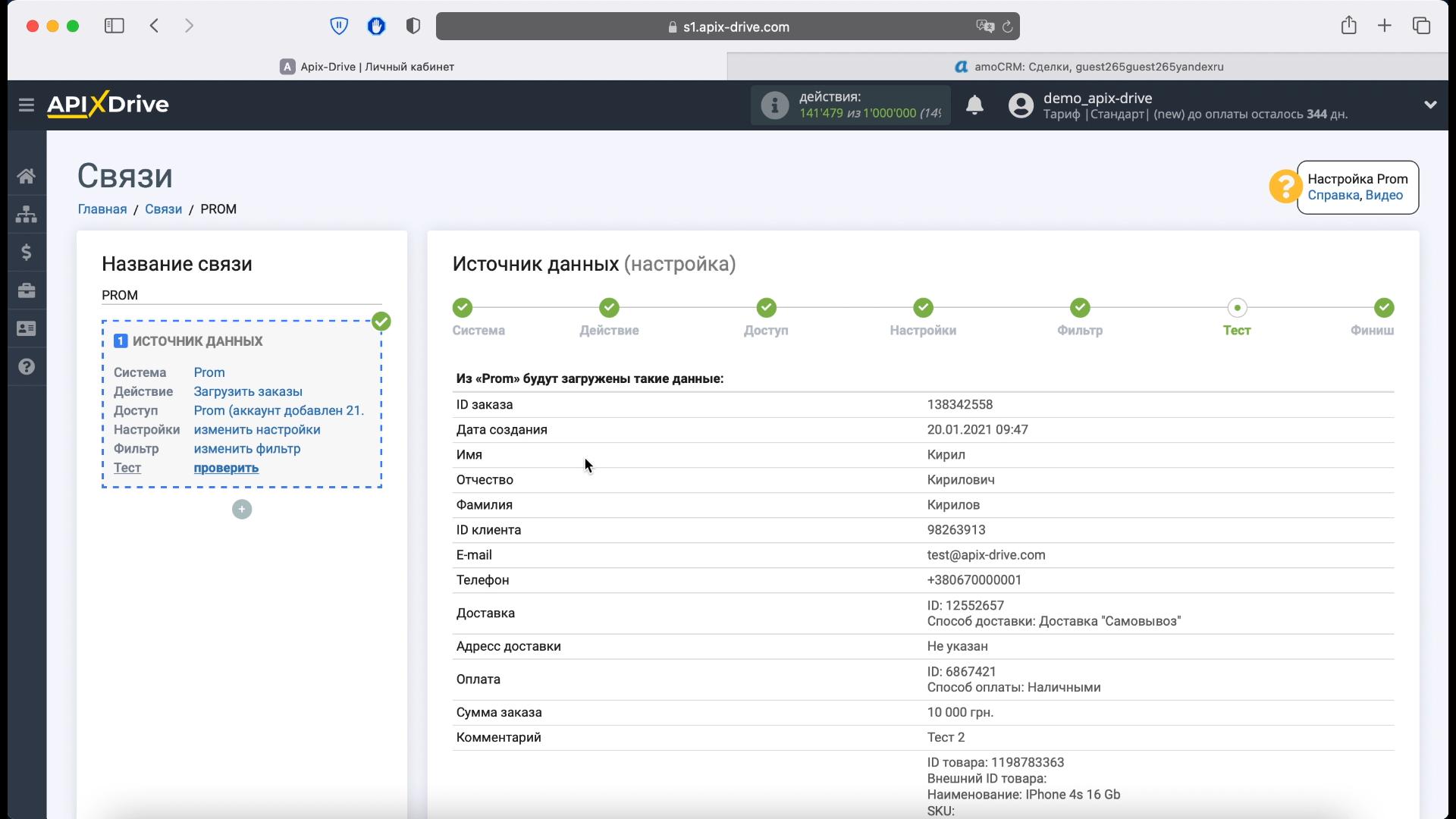This screenshot has width=1456, height=819.
Task: Select client ID value 98263913
Action: tap(956, 530)
